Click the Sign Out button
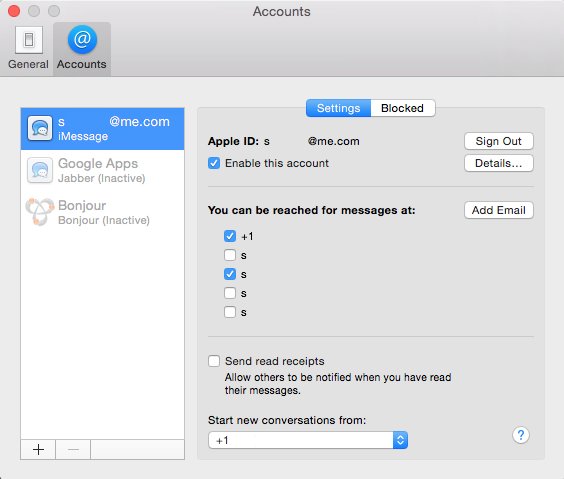 click(x=499, y=141)
